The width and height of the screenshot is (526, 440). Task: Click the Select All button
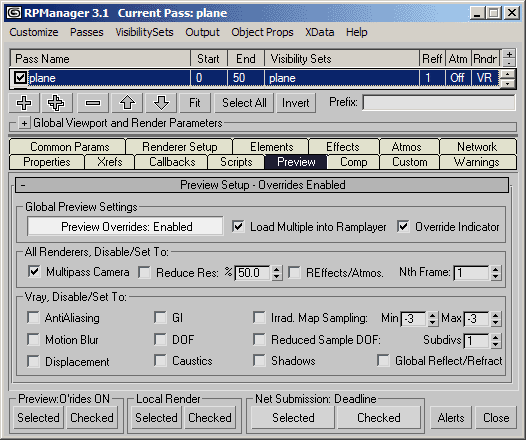tap(244, 103)
